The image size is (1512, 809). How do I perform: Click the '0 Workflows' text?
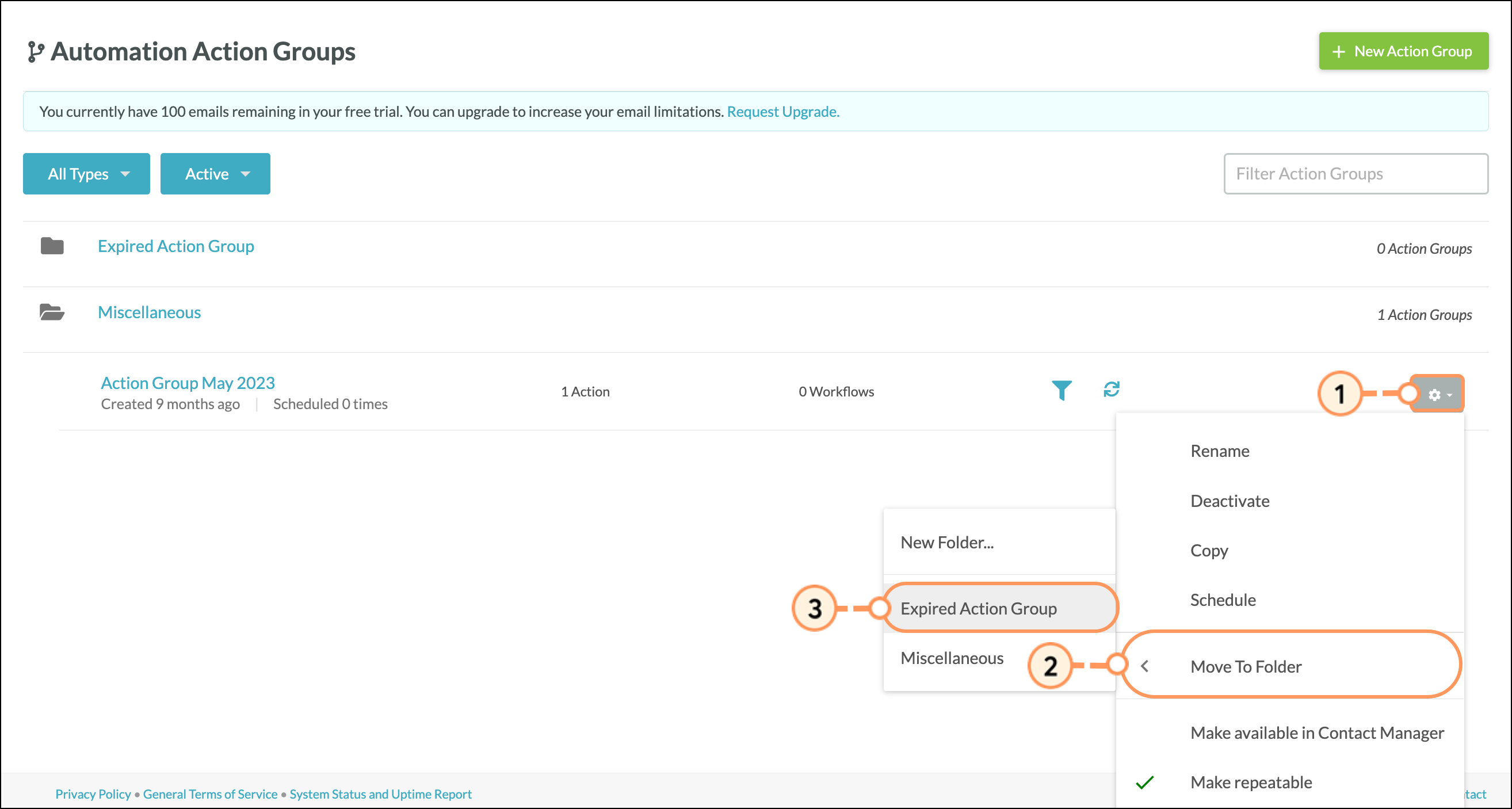[836, 392]
